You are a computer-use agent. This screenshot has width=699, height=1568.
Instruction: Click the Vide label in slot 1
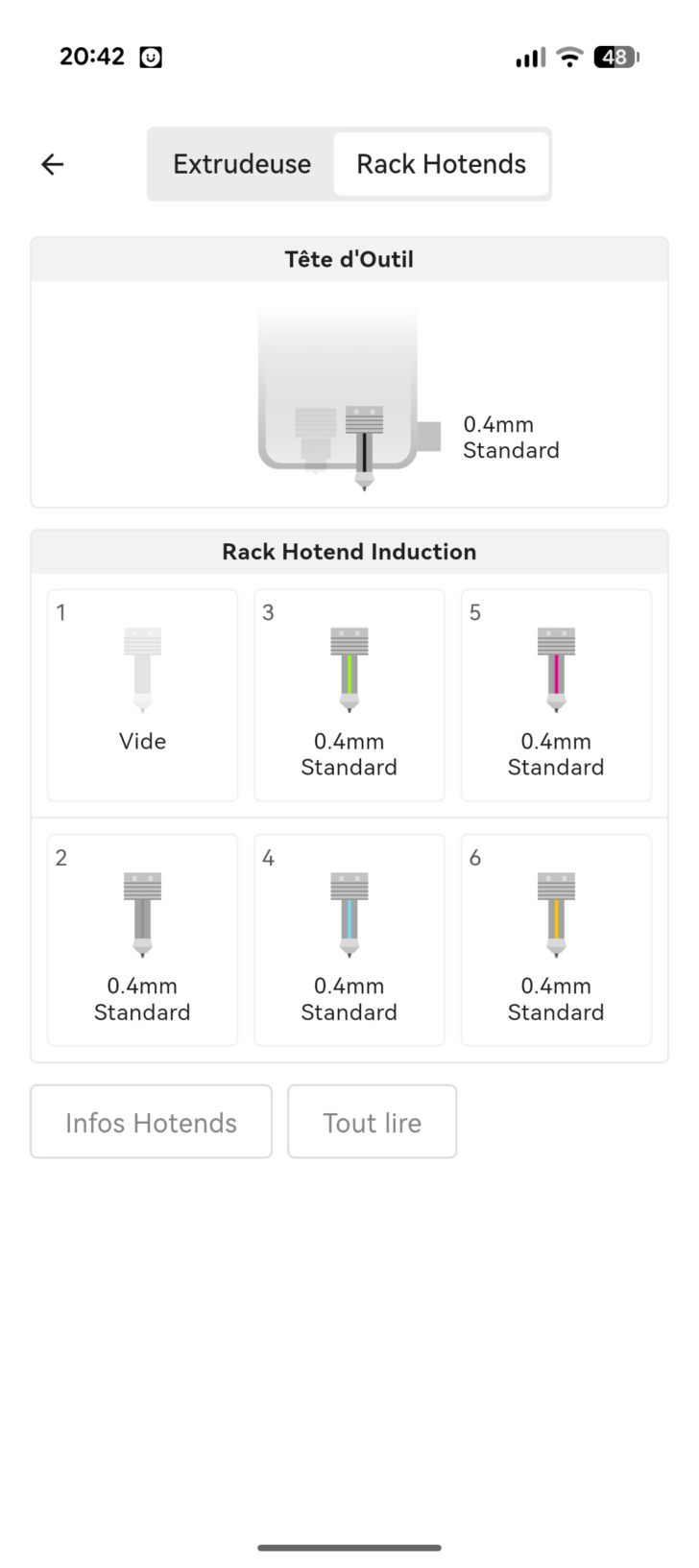(142, 741)
